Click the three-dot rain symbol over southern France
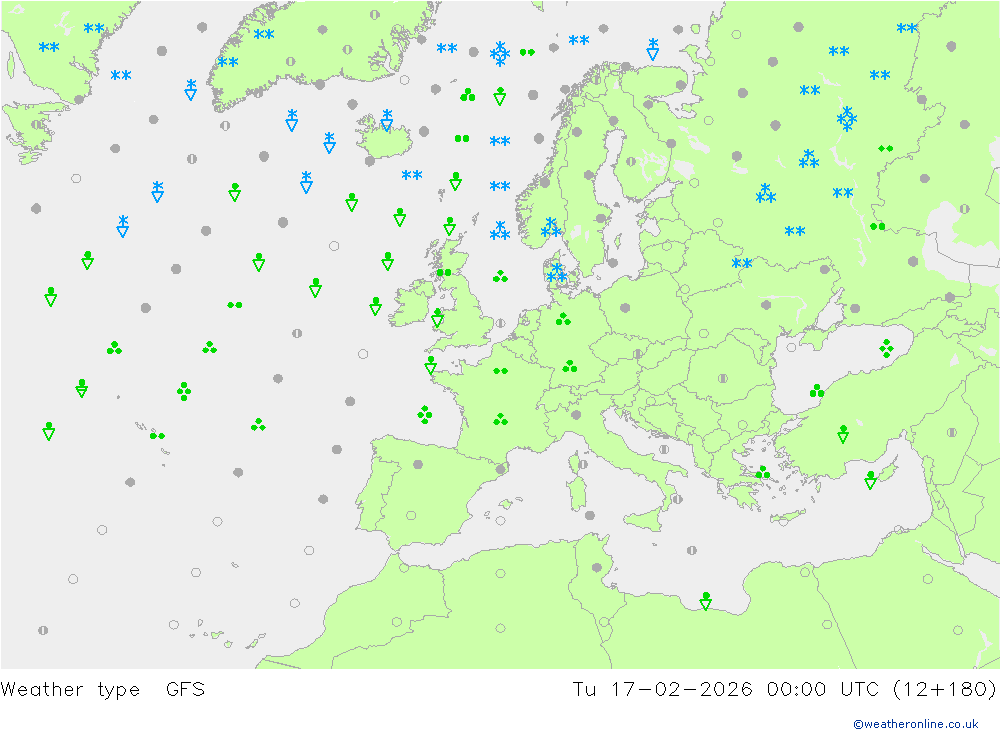This screenshot has height=733, width=1000. 501,419
